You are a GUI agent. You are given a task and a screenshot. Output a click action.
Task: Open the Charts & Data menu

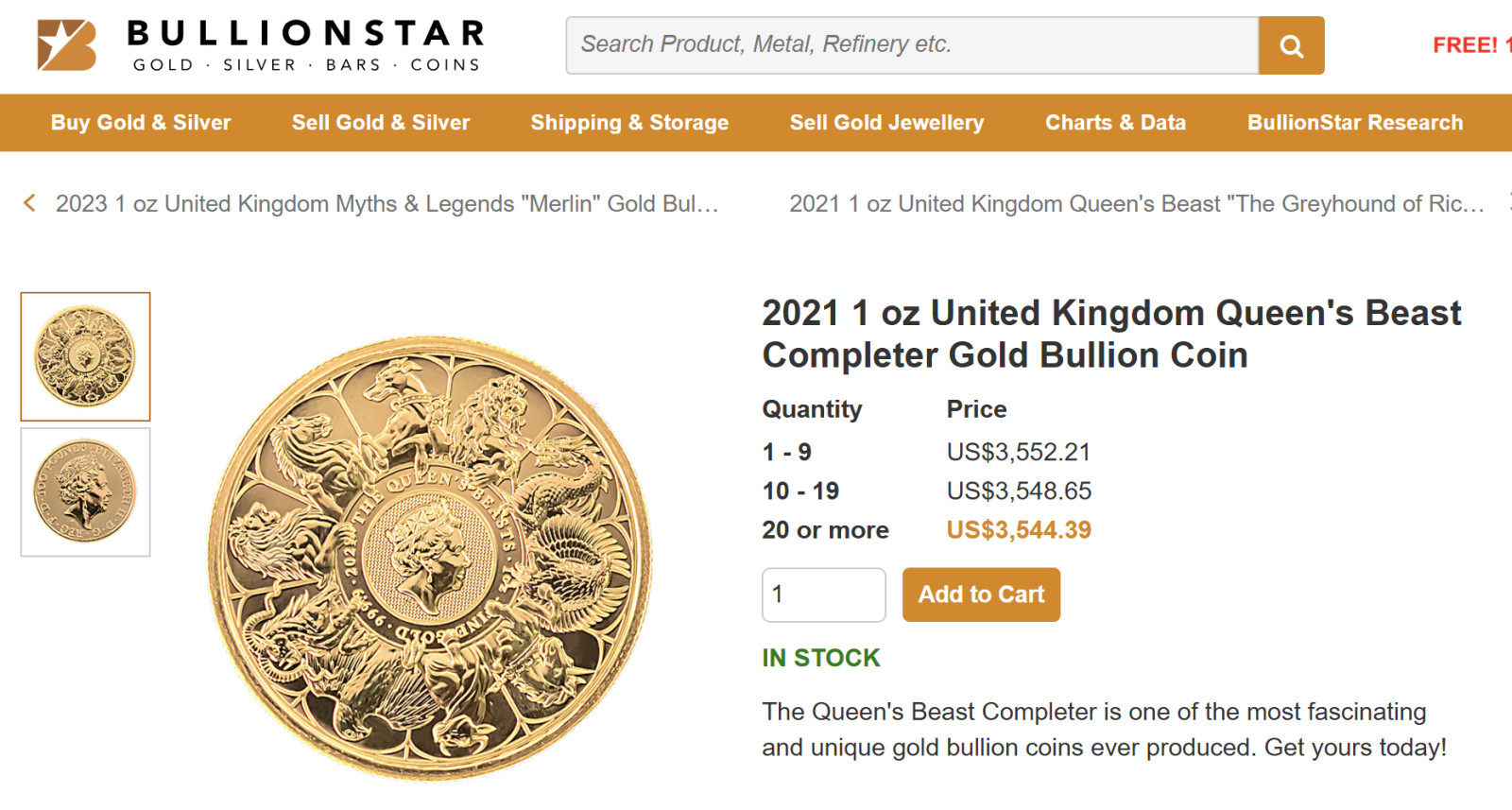tap(1115, 123)
